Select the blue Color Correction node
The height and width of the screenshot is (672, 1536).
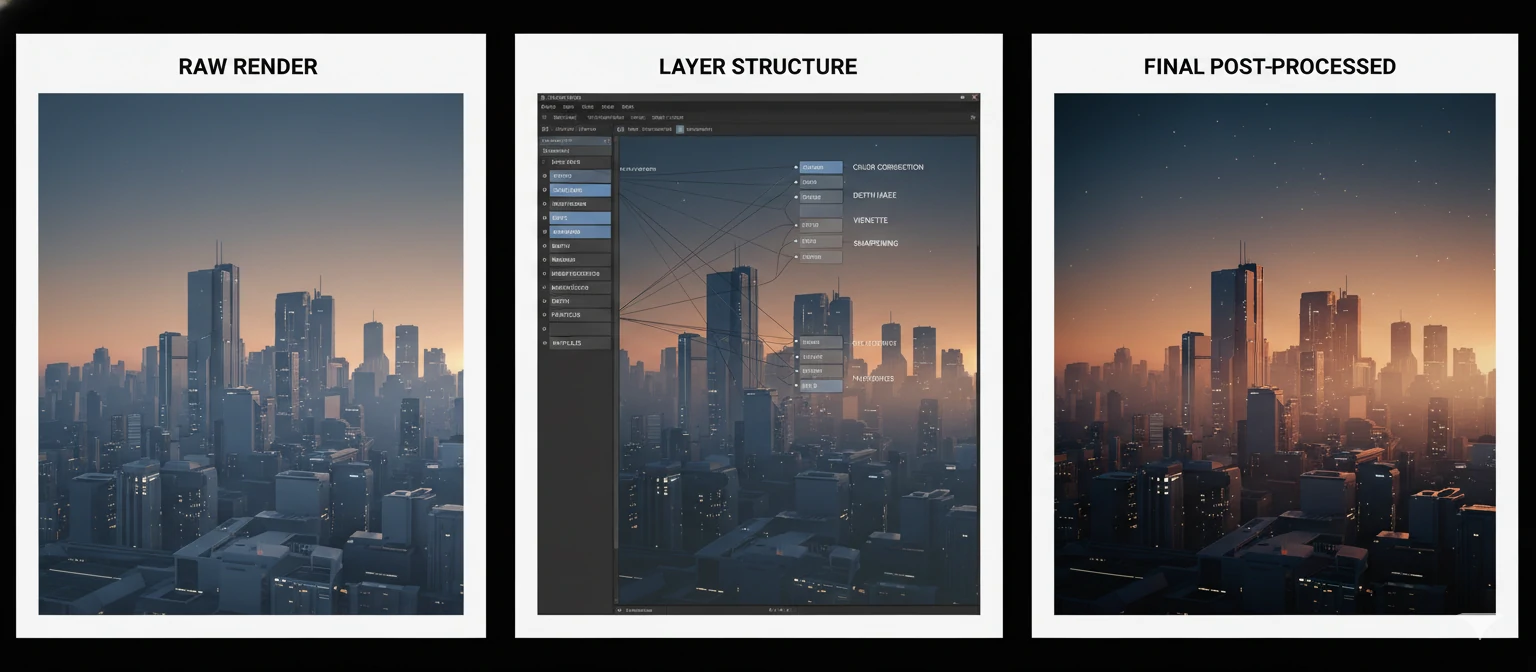[x=821, y=167]
